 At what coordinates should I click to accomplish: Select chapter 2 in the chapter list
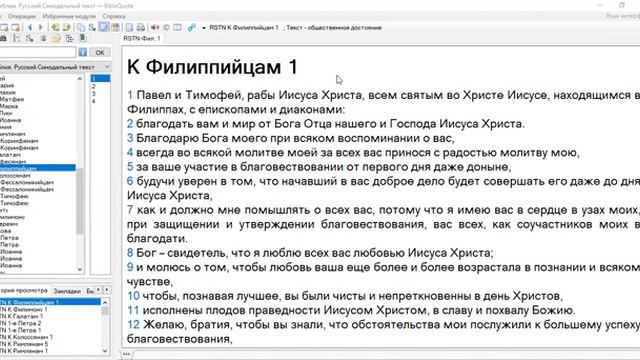pyautogui.click(x=100, y=86)
